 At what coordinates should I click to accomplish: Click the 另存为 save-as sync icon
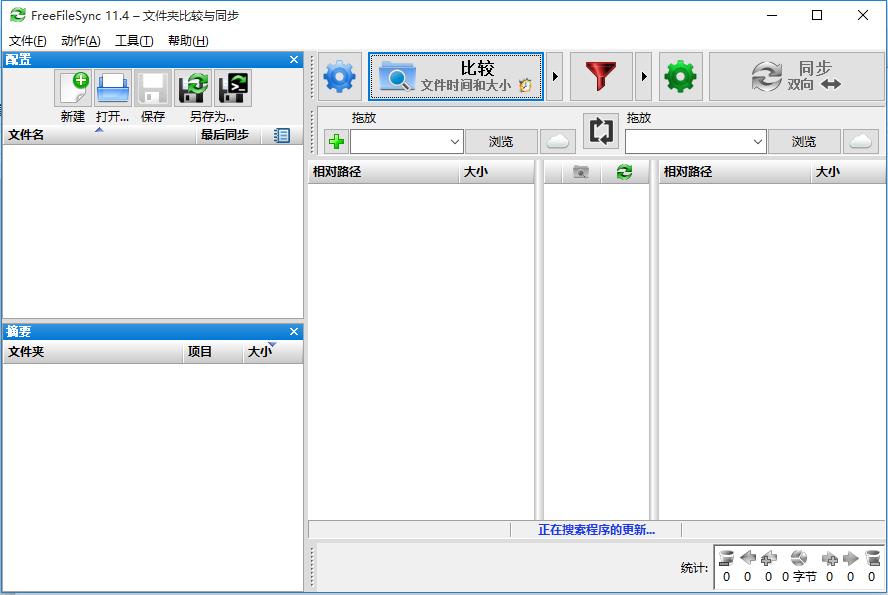(x=193, y=88)
